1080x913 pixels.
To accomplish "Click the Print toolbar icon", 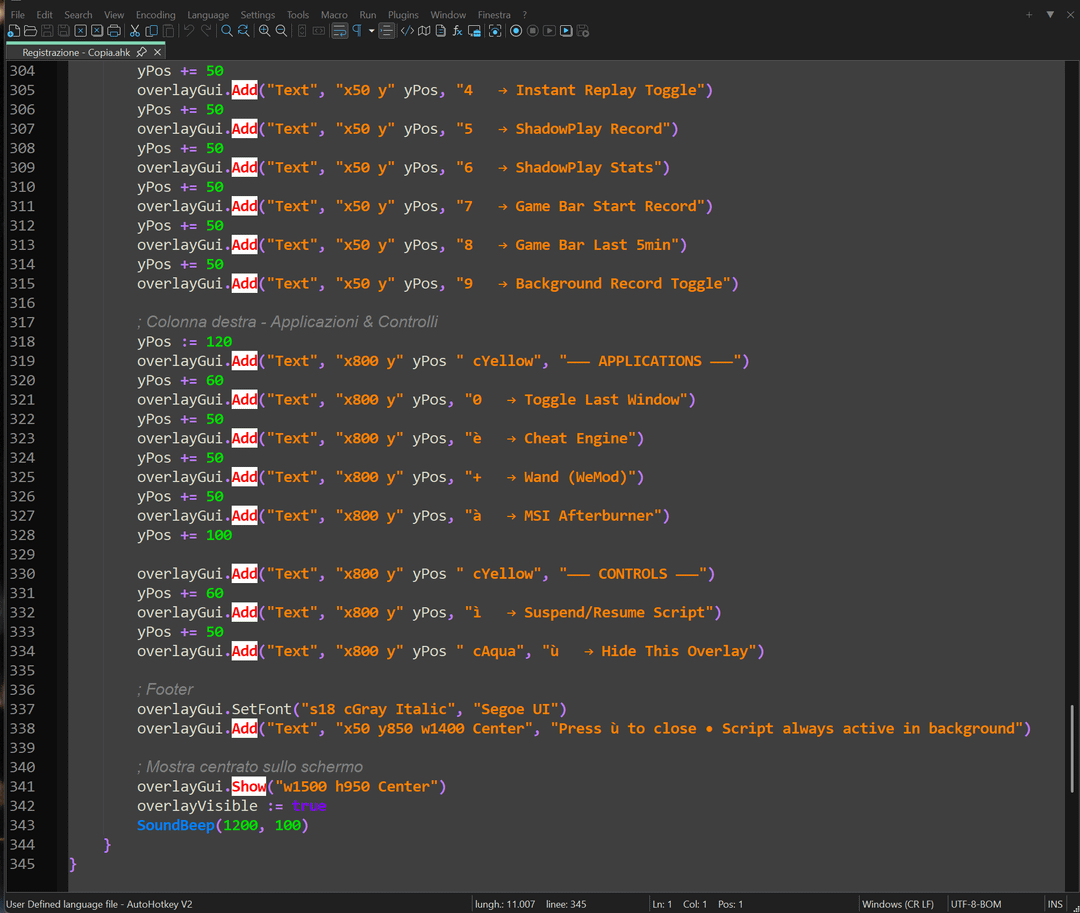I will point(114,31).
